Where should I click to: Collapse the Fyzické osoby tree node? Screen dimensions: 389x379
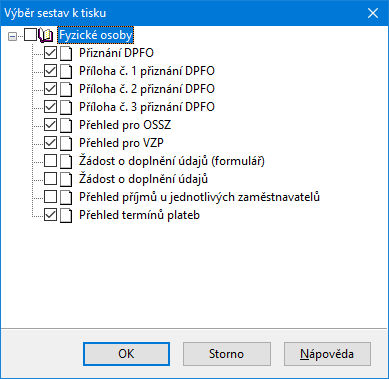[x=12, y=36]
